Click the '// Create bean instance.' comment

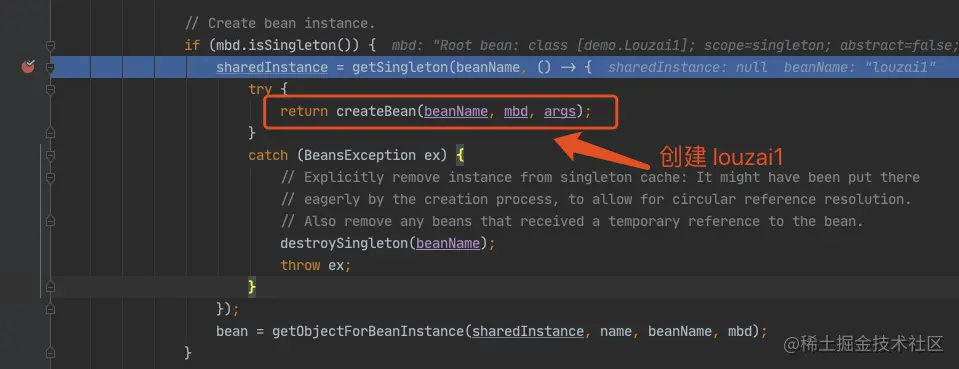pyautogui.click(x=280, y=23)
